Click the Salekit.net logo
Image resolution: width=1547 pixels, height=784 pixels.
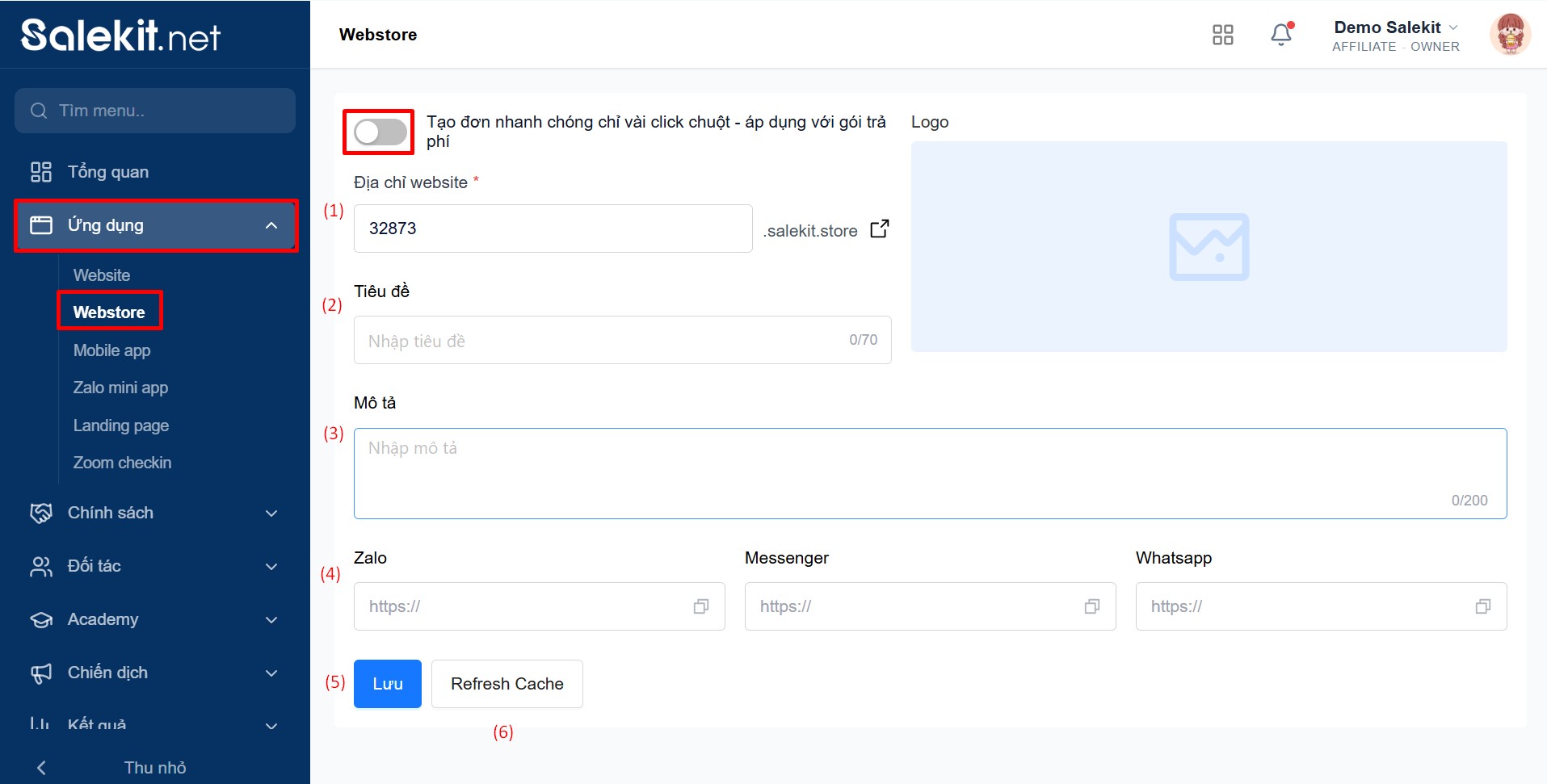(x=121, y=36)
